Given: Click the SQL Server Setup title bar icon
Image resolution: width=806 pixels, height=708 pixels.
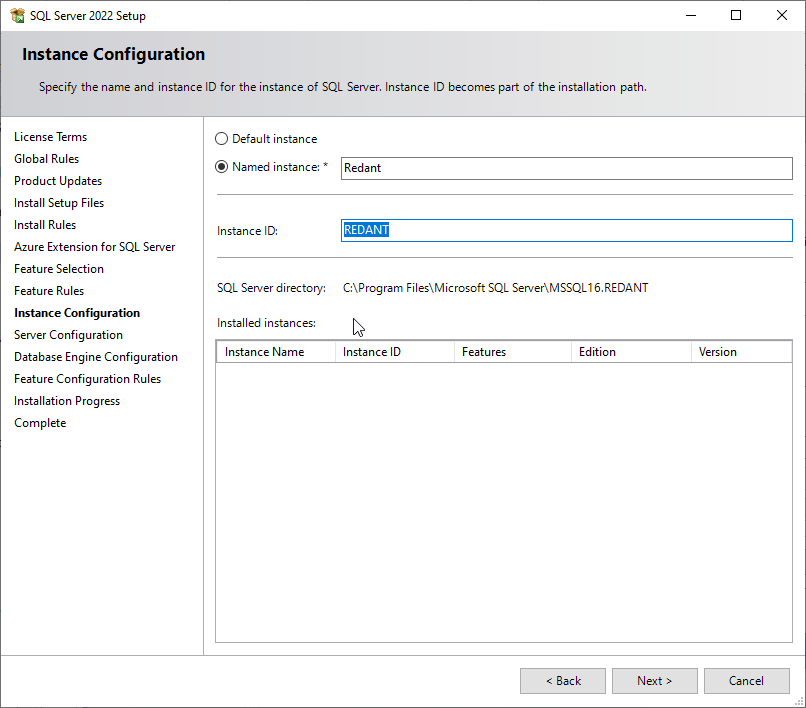Looking at the screenshot, I should coord(17,15).
